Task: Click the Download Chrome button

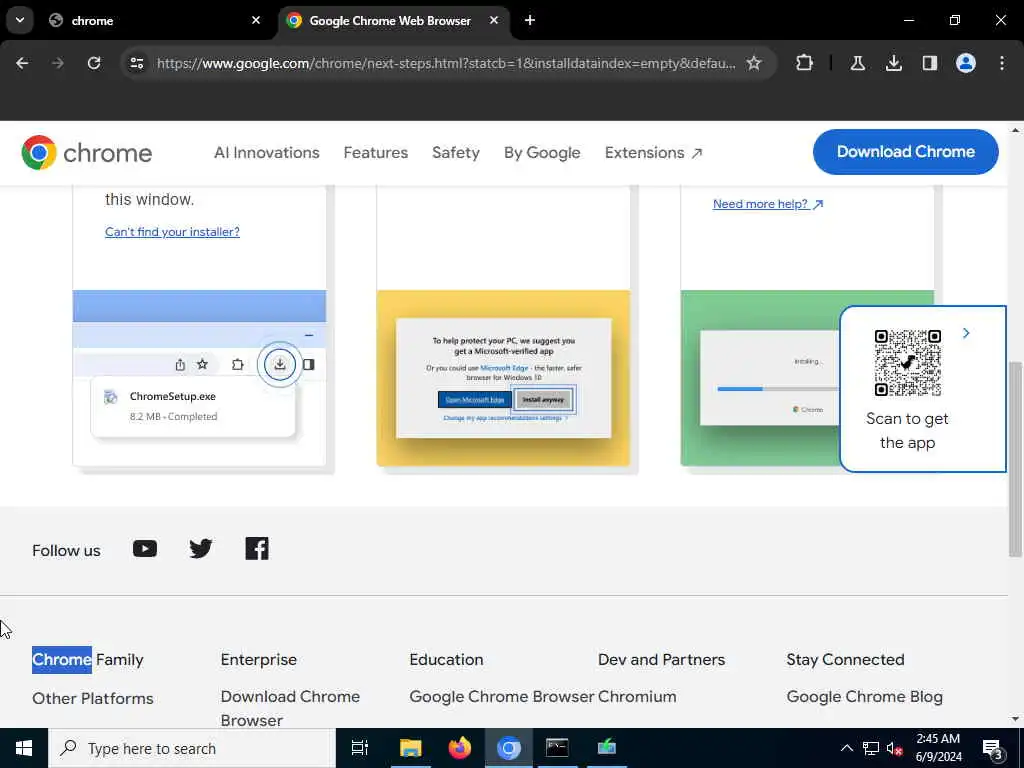Action: (x=905, y=152)
